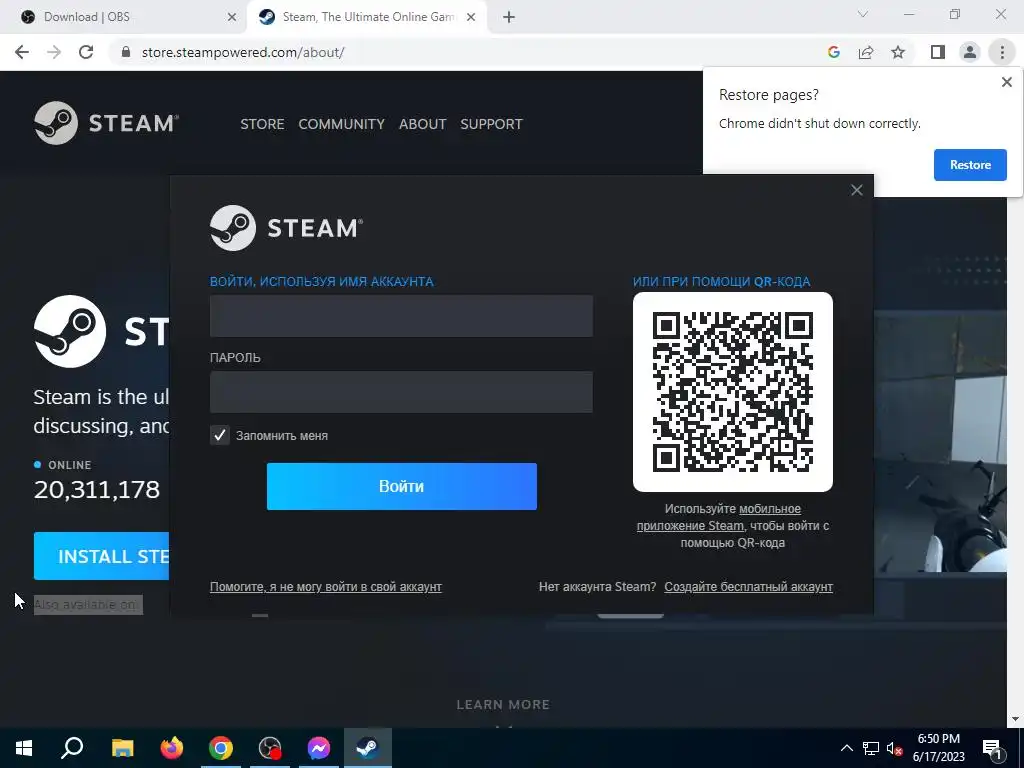Click the INSTALL STEAM button
Viewport: 1024px width, 768px height.
click(102, 556)
